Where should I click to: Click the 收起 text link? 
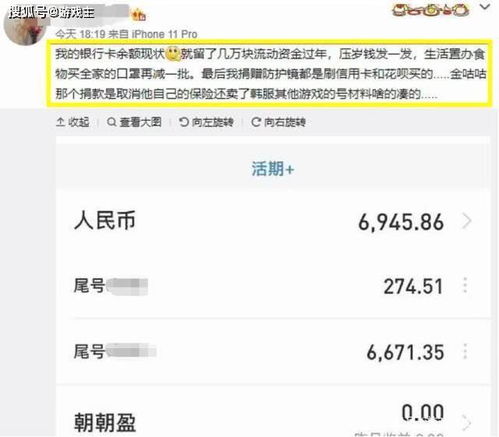click(79, 122)
